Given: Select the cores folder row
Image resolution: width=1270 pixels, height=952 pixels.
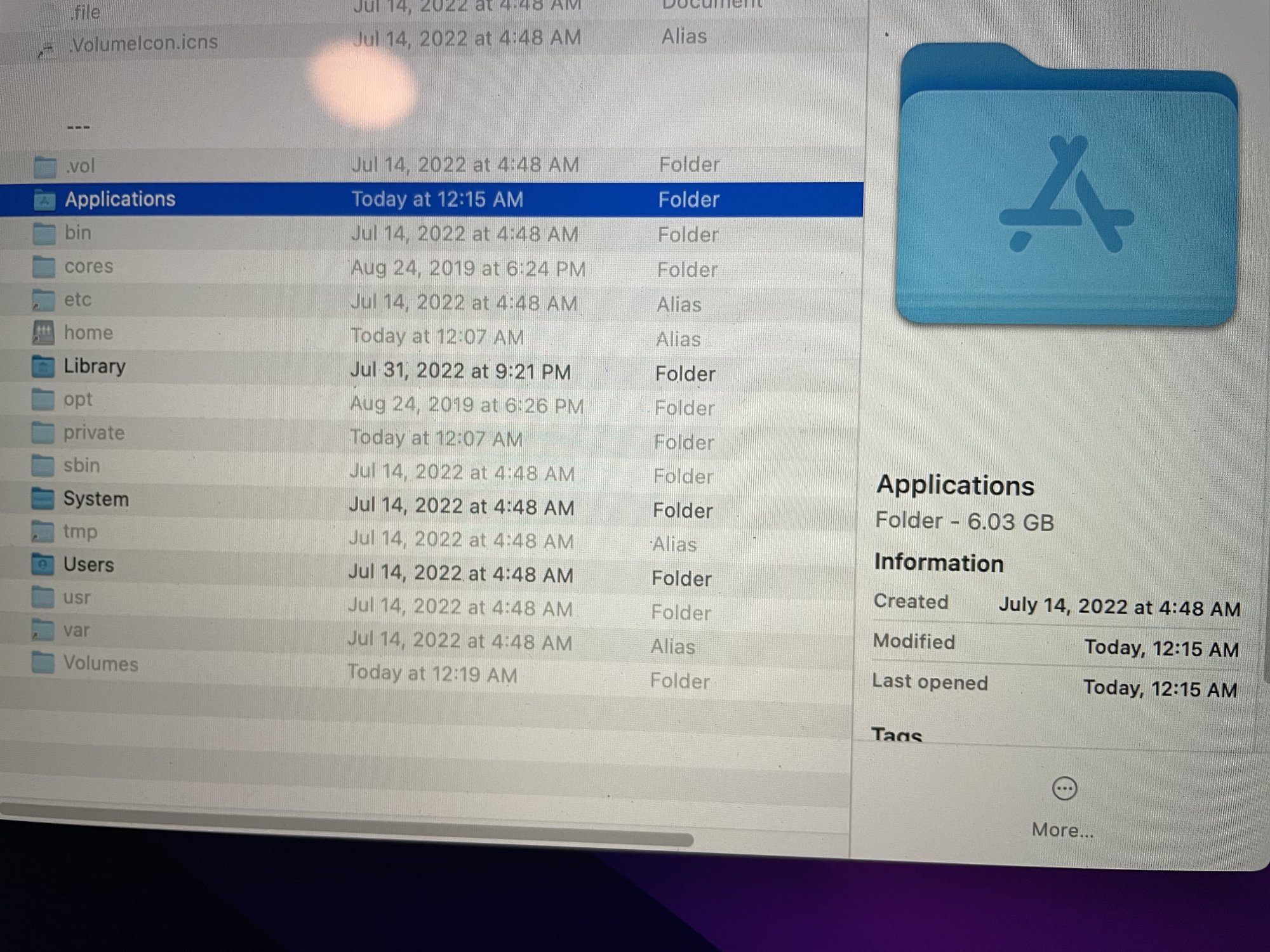Looking at the screenshot, I should pyautogui.click(x=88, y=267).
